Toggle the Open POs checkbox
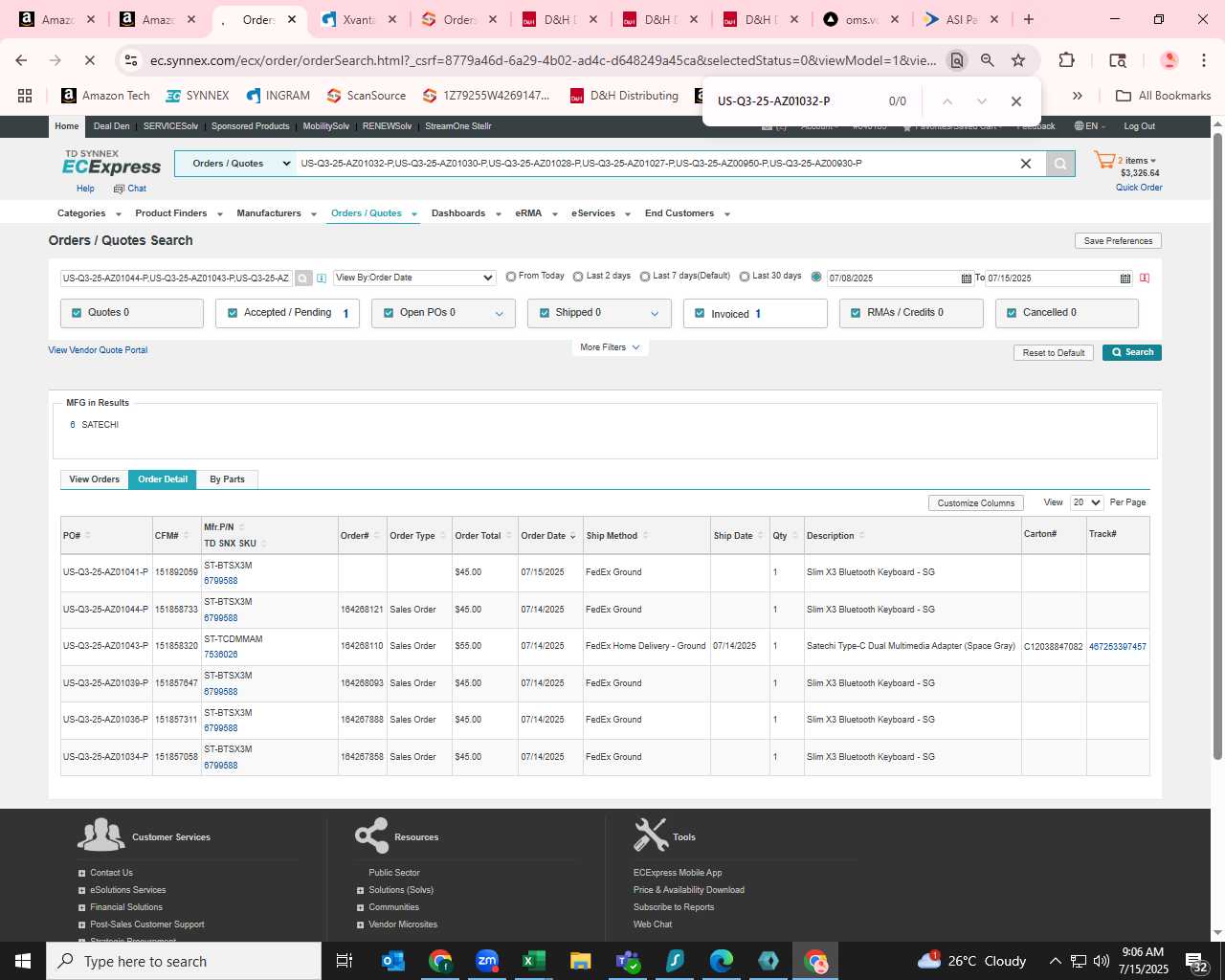The height and width of the screenshot is (980, 1225). click(389, 313)
